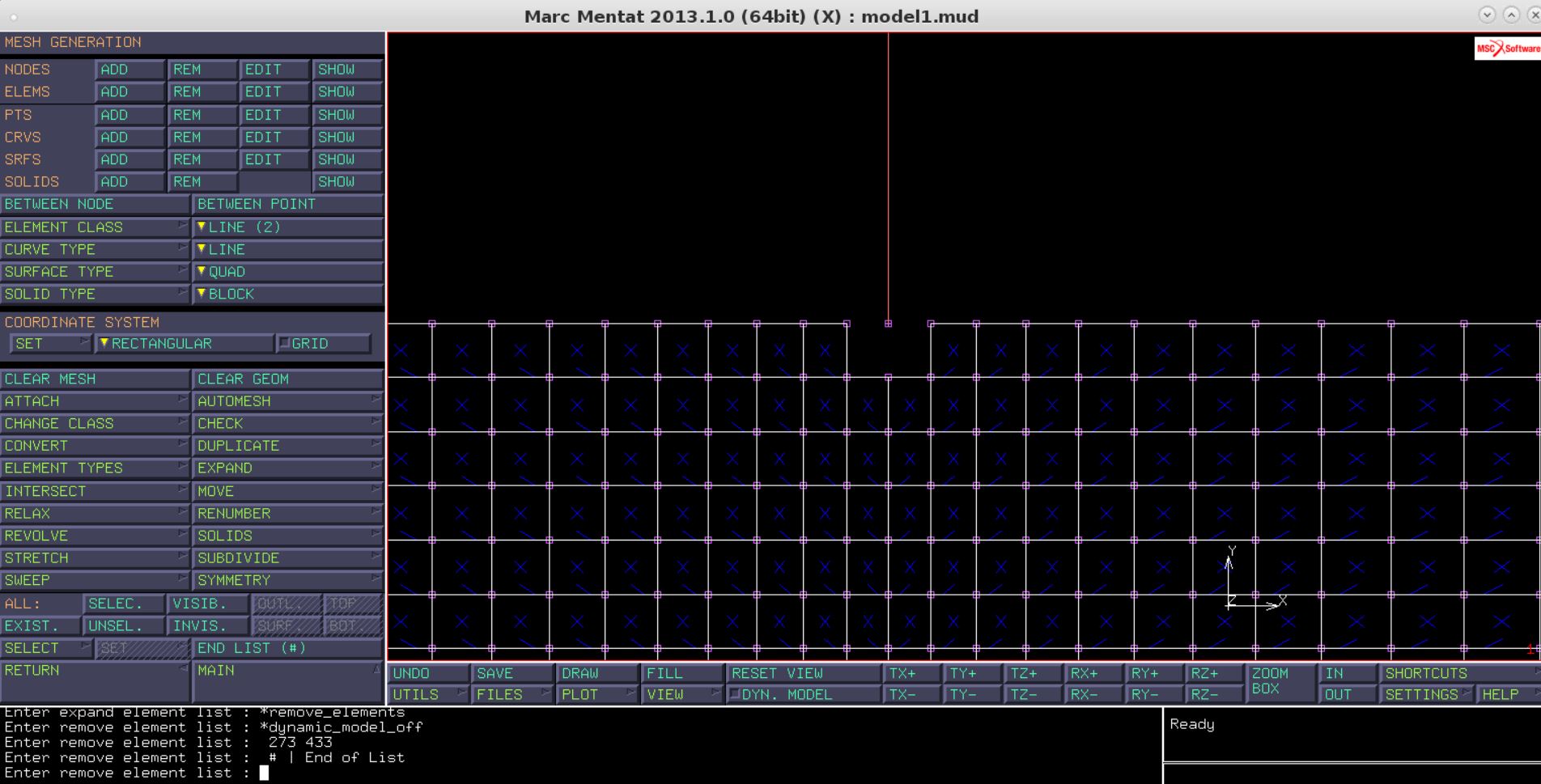
Task: Open RECTANGULAR coordinate system dropdown
Action: pyautogui.click(x=184, y=344)
